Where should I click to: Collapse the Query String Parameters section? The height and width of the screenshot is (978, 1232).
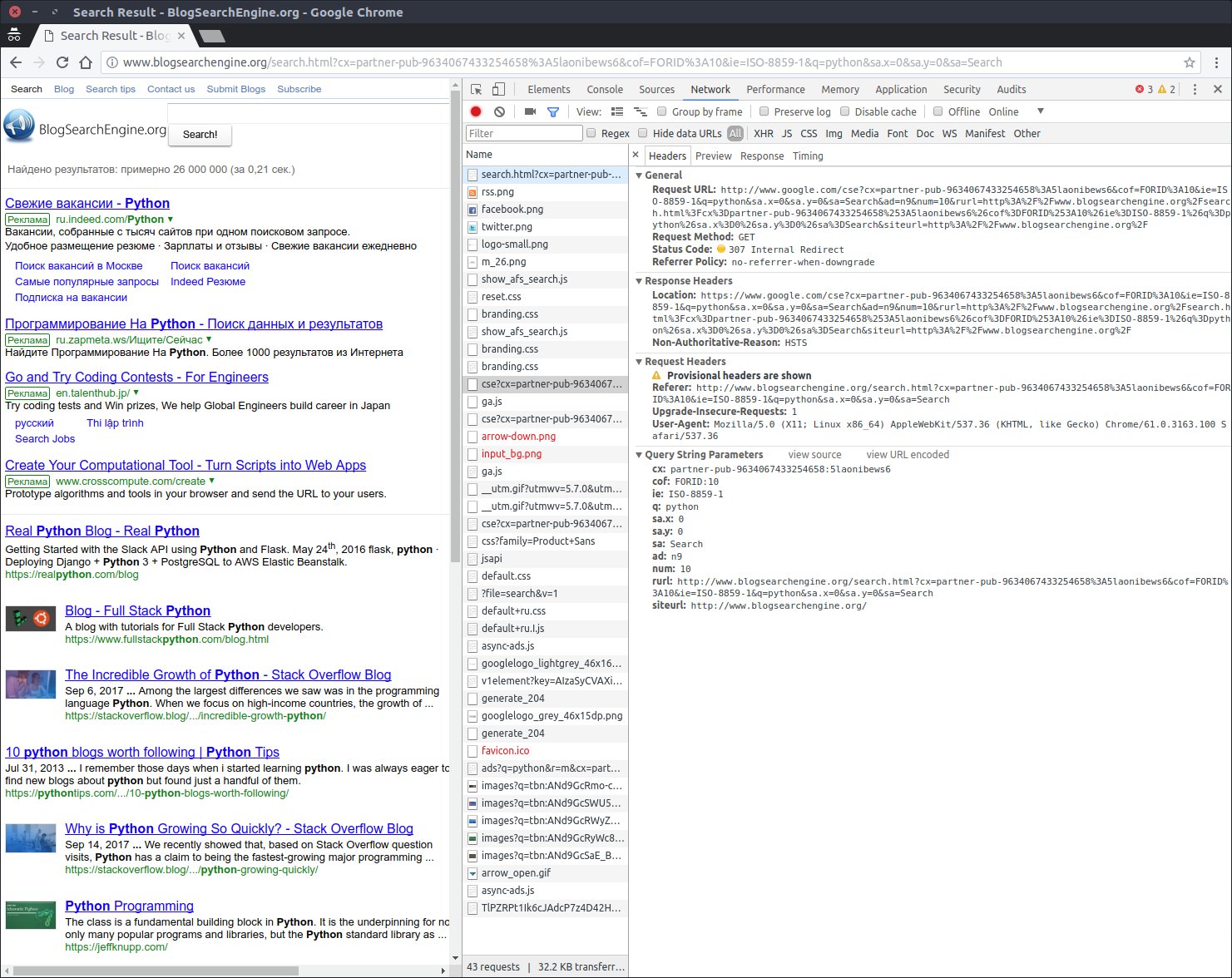point(639,455)
